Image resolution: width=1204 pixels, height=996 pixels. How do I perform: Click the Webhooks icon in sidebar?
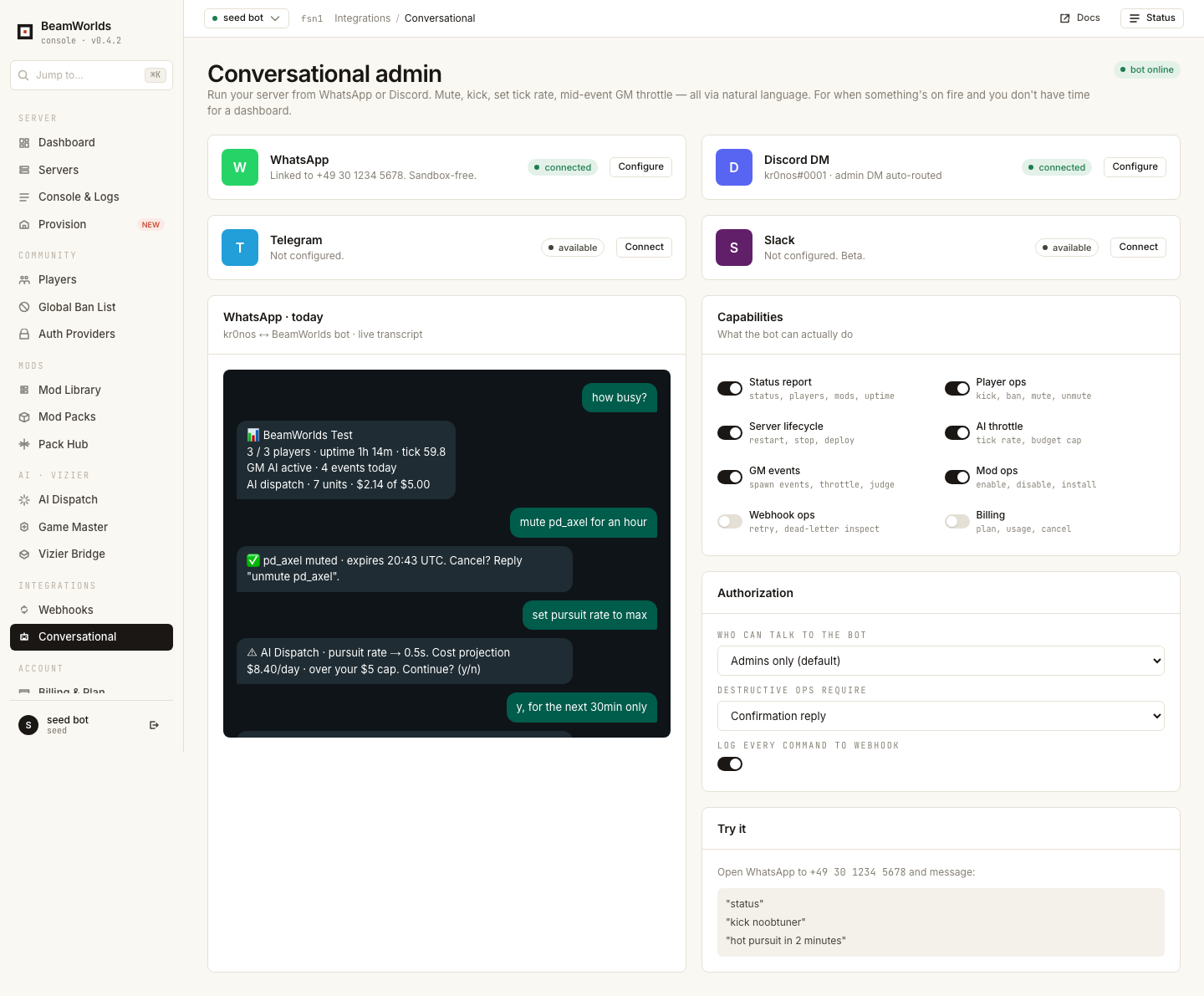point(24,610)
